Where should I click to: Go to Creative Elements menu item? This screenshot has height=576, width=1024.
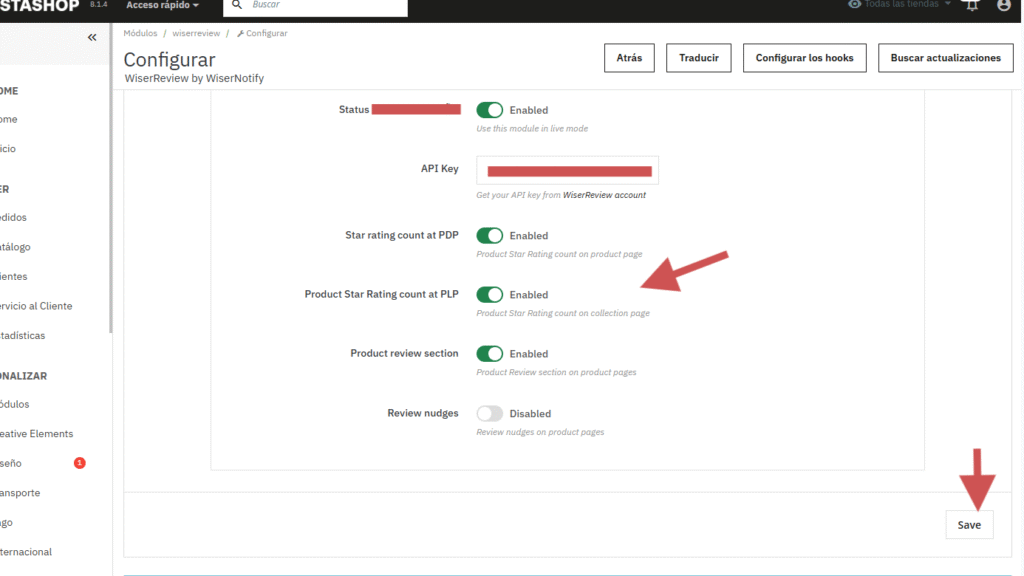pyautogui.click(x=36, y=434)
